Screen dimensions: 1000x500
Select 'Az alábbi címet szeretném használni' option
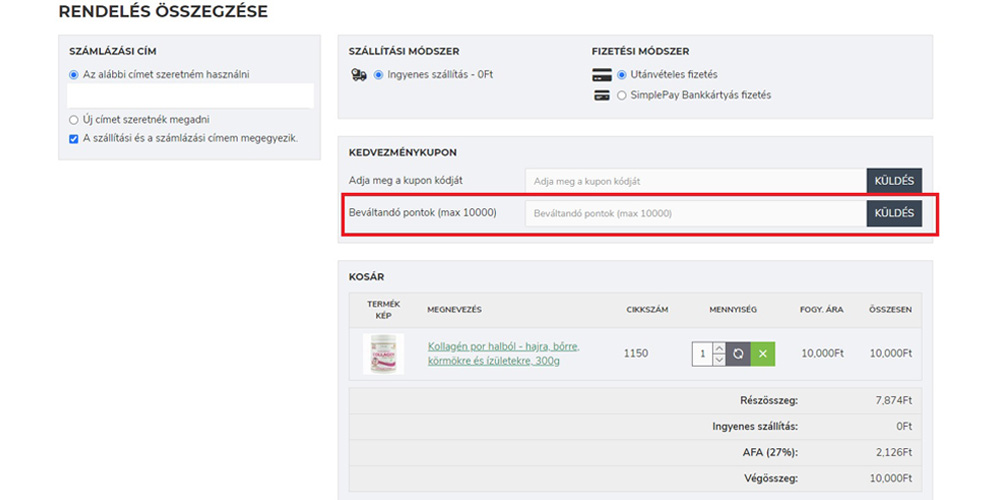(x=74, y=74)
